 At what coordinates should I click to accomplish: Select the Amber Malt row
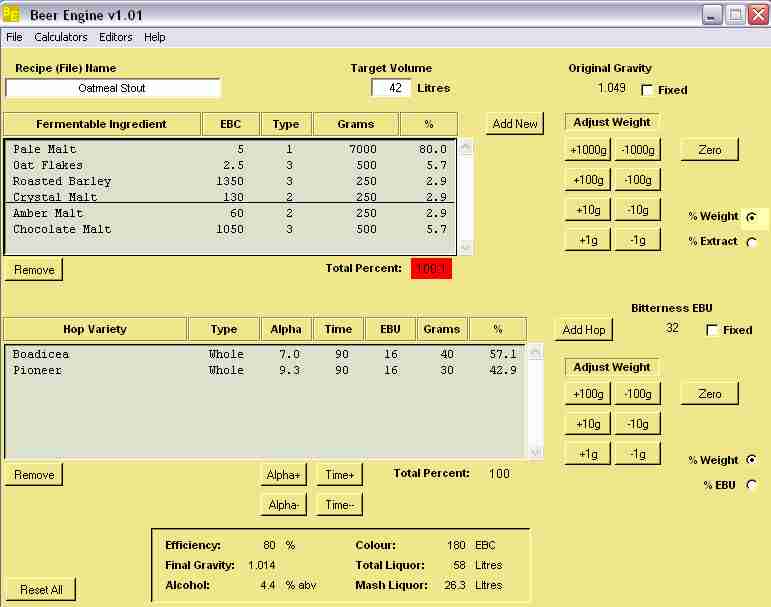[x=230, y=213]
